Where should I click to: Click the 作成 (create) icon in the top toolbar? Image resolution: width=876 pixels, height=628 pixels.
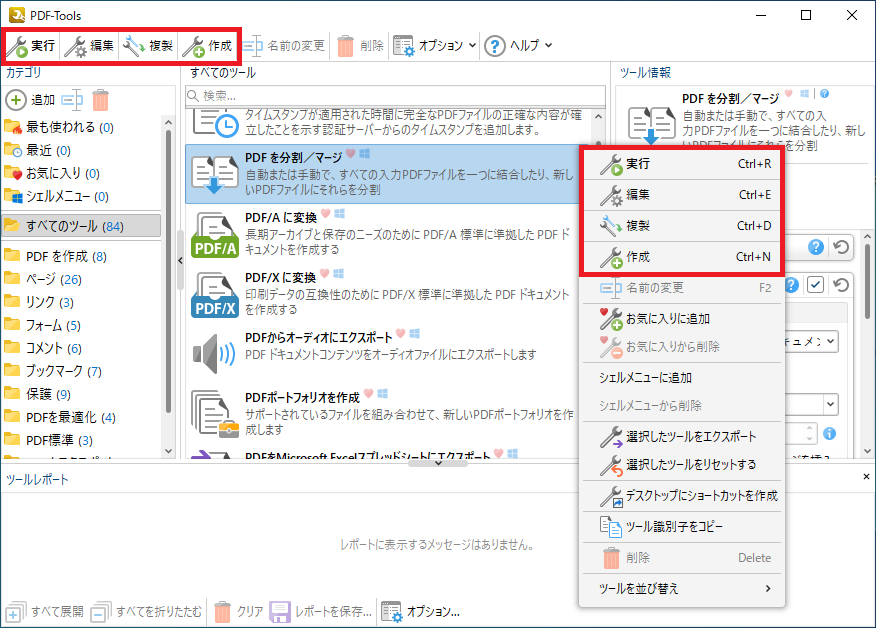pyautogui.click(x=193, y=46)
